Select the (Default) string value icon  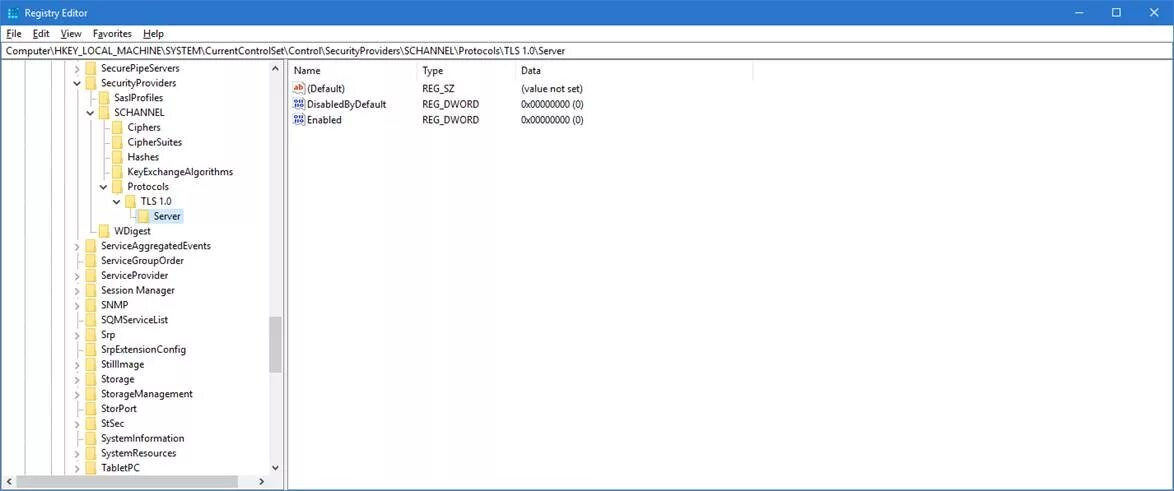click(299, 88)
